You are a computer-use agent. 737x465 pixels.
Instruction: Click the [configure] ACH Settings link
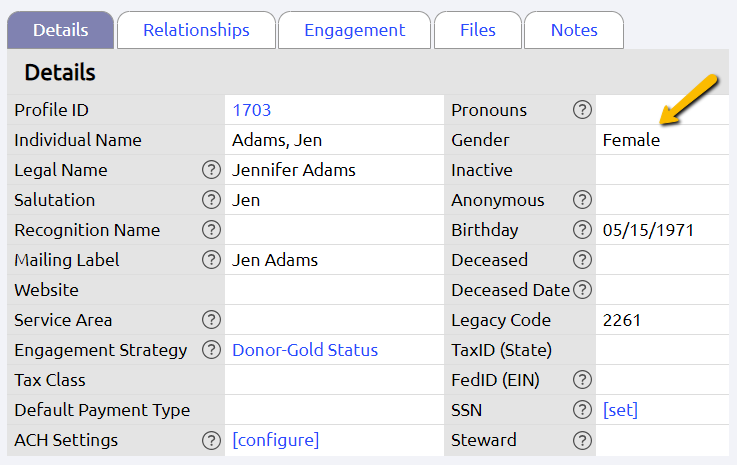click(276, 440)
